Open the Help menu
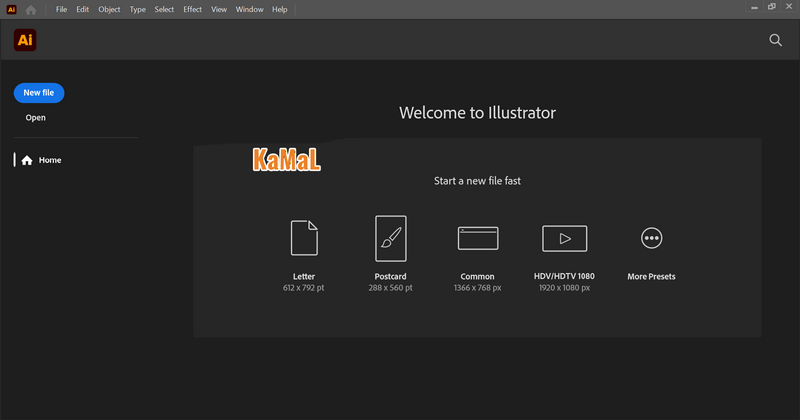800x420 pixels. [280, 9]
